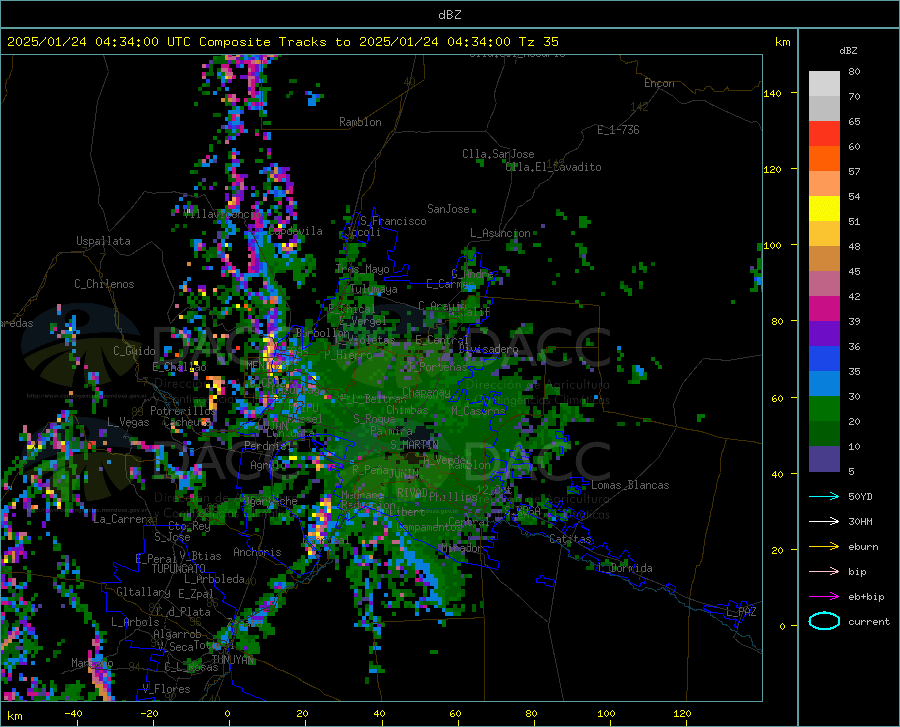Screen dimensions: 900x727
Task: Click the Encon place label
Action: tap(659, 83)
